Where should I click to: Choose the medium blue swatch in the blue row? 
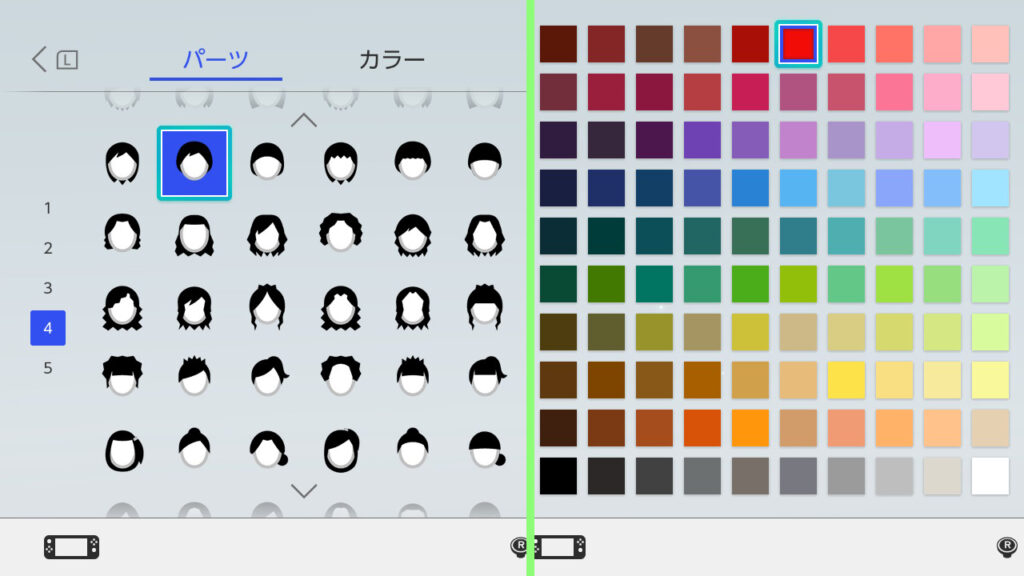(750, 188)
